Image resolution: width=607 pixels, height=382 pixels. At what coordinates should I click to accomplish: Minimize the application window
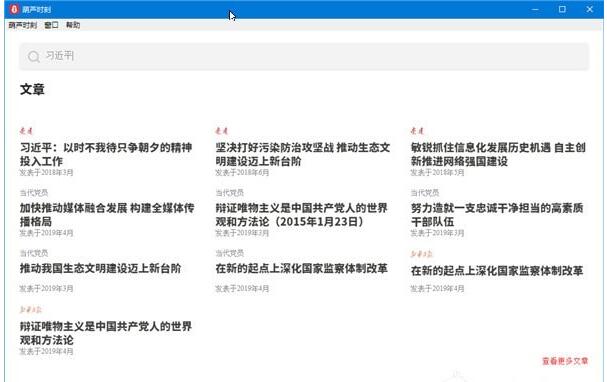point(535,9)
